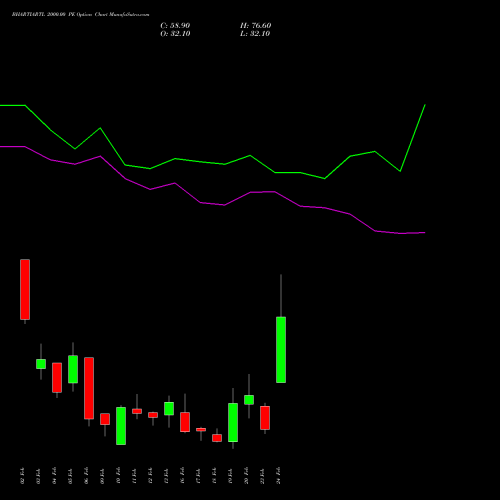Click the purple indicator line's right end
Screen dimensions: 500x500
424,232
